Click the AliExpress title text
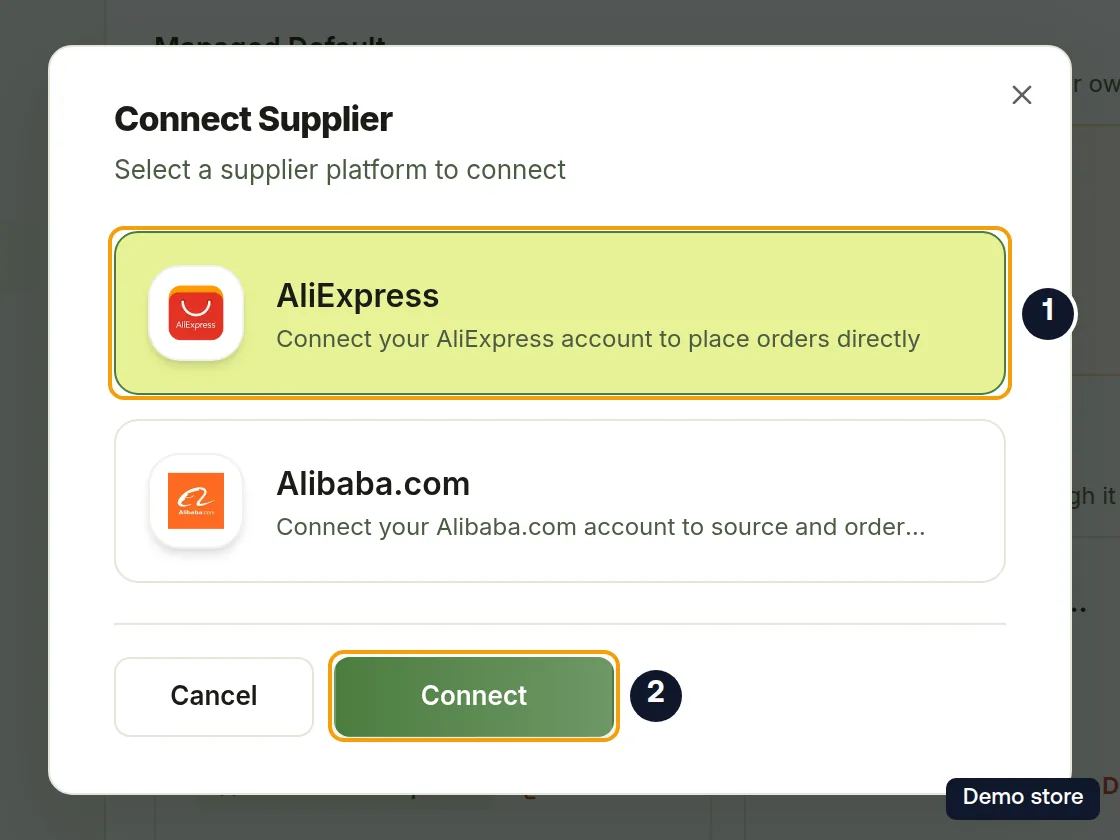The width and height of the screenshot is (1120, 840). [x=358, y=296]
